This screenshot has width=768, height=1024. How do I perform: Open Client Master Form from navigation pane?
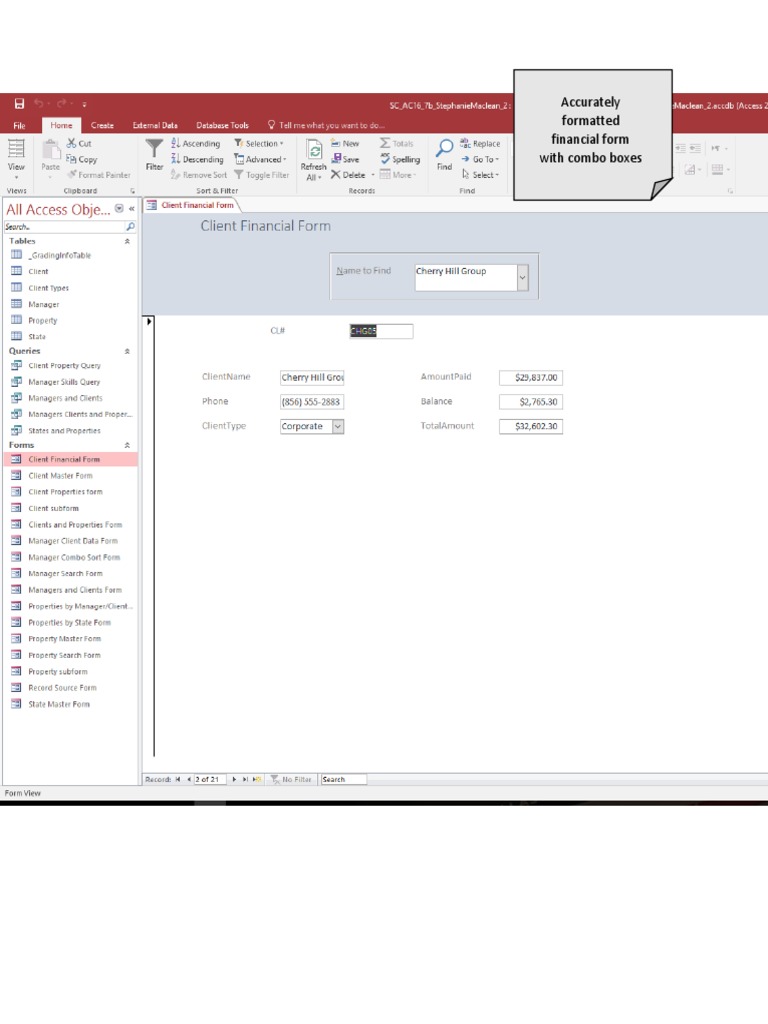(60, 476)
